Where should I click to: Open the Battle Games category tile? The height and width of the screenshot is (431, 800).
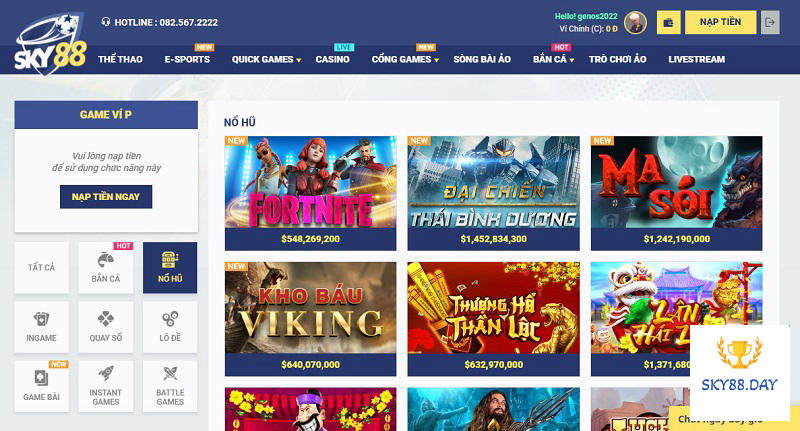coord(169,387)
